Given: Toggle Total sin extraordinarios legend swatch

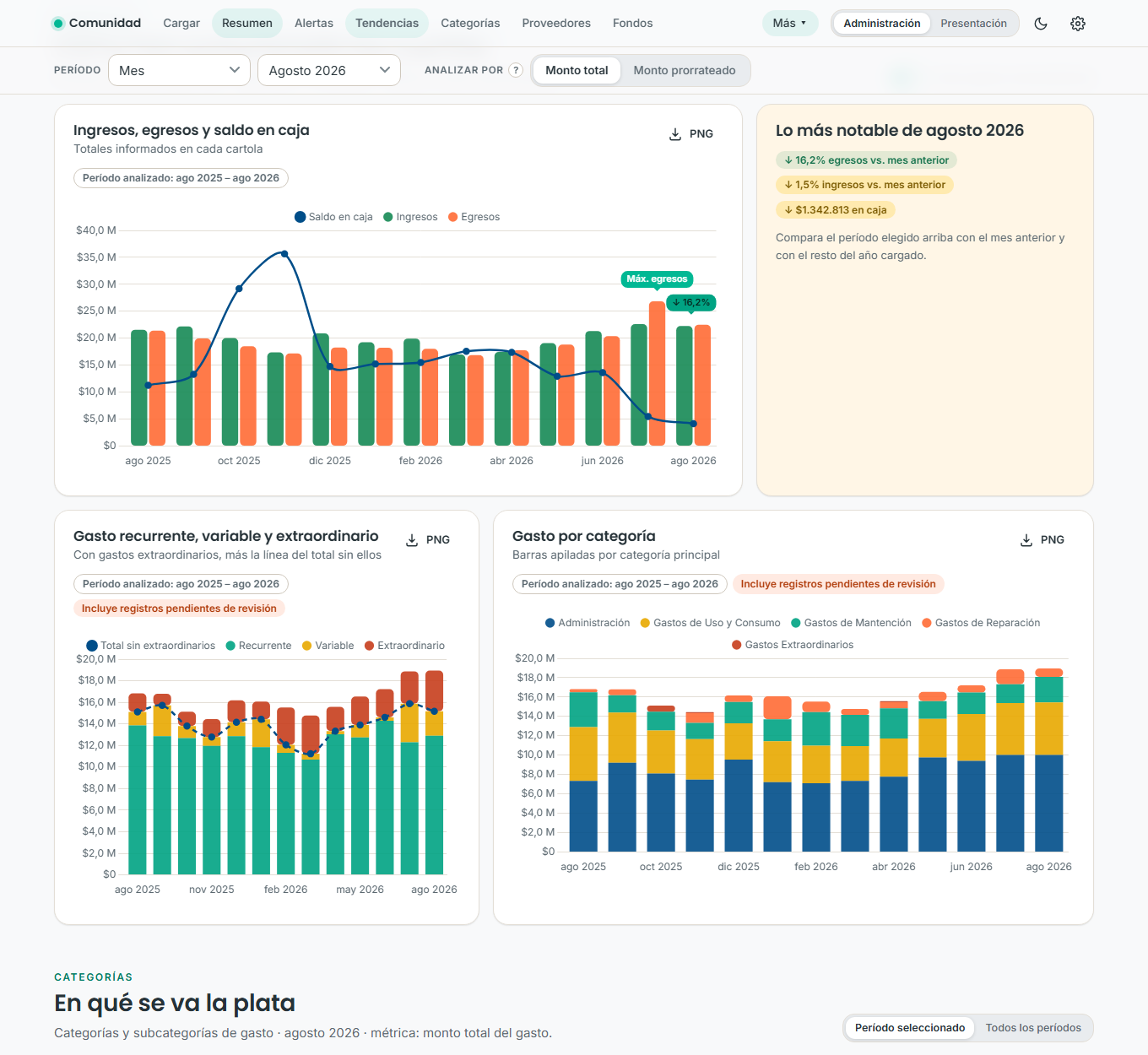Looking at the screenshot, I should tap(92, 646).
